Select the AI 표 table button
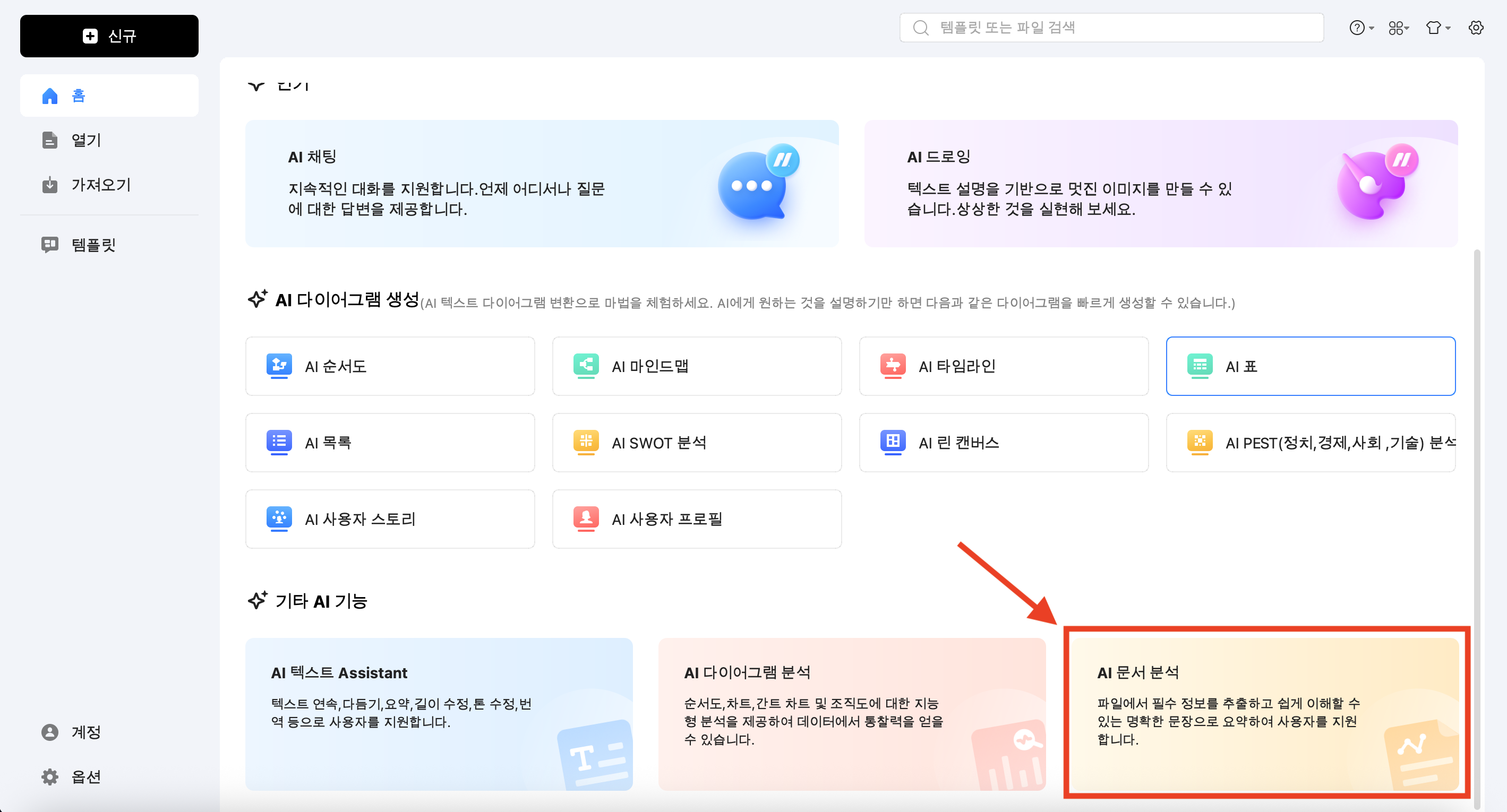The height and width of the screenshot is (812, 1507). click(1310, 366)
